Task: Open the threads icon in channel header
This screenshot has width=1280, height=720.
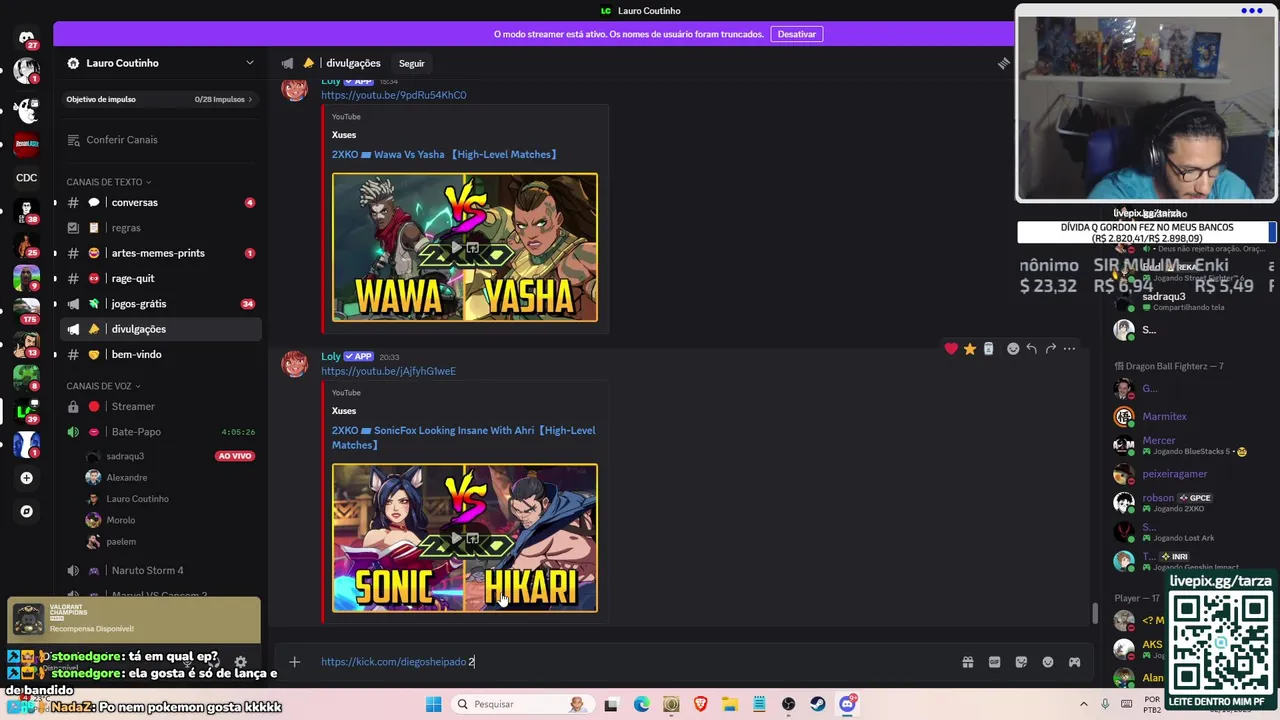Action: pyautogui.click(x=1003, y=63)
